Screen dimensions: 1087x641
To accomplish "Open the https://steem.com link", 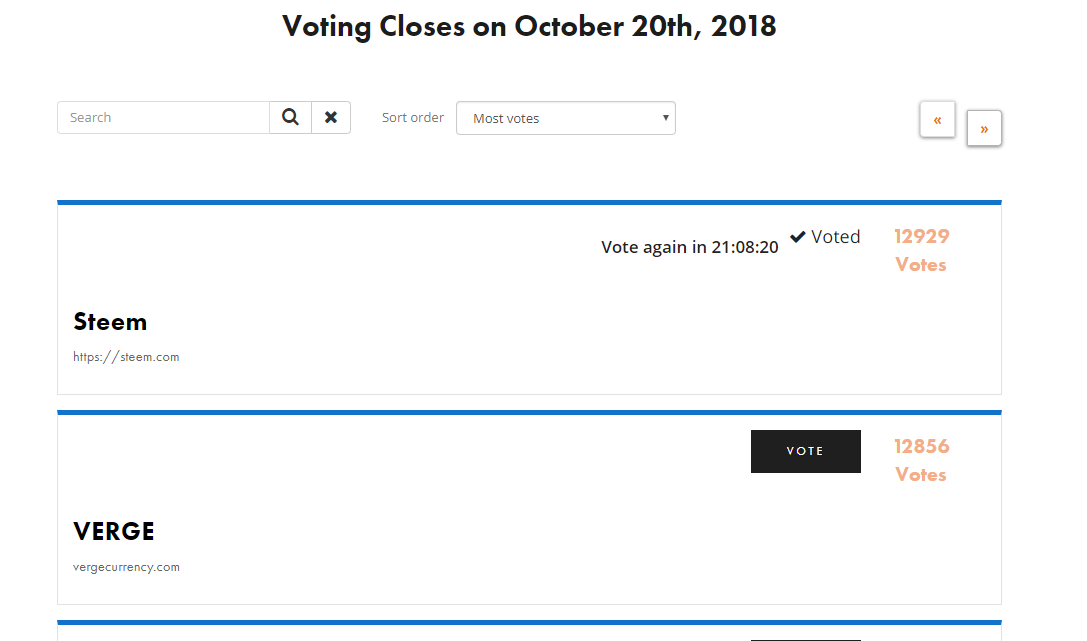I will point(126,357).
